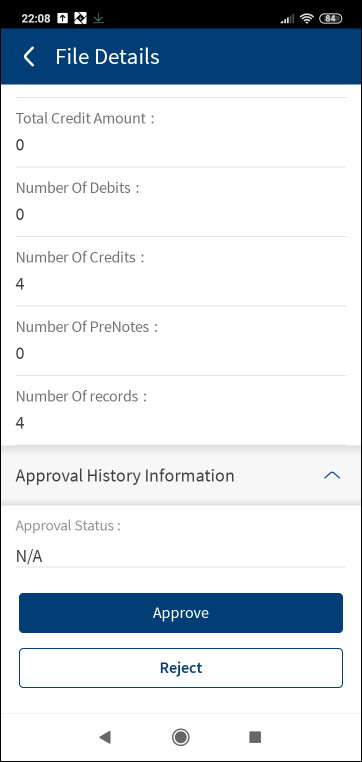Collapse Approval History Information chevron
Viewport: 362px width, 762px height.
(x=332, y=475)
